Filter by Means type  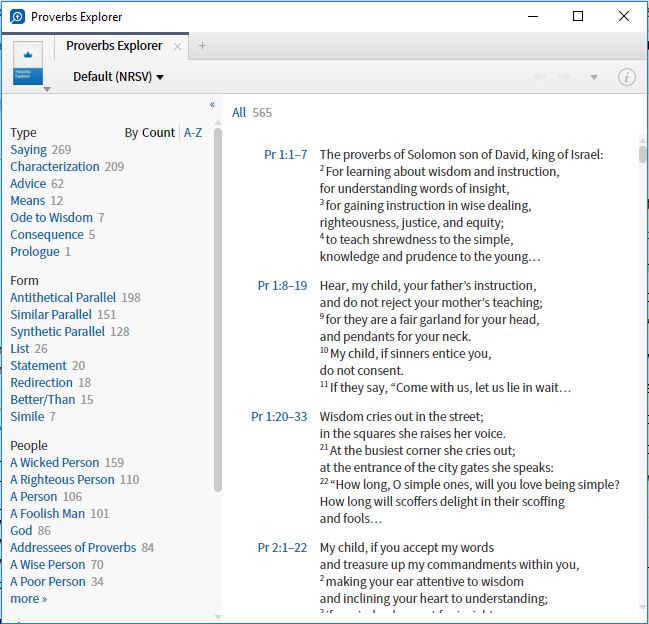(x=28, y=201)
